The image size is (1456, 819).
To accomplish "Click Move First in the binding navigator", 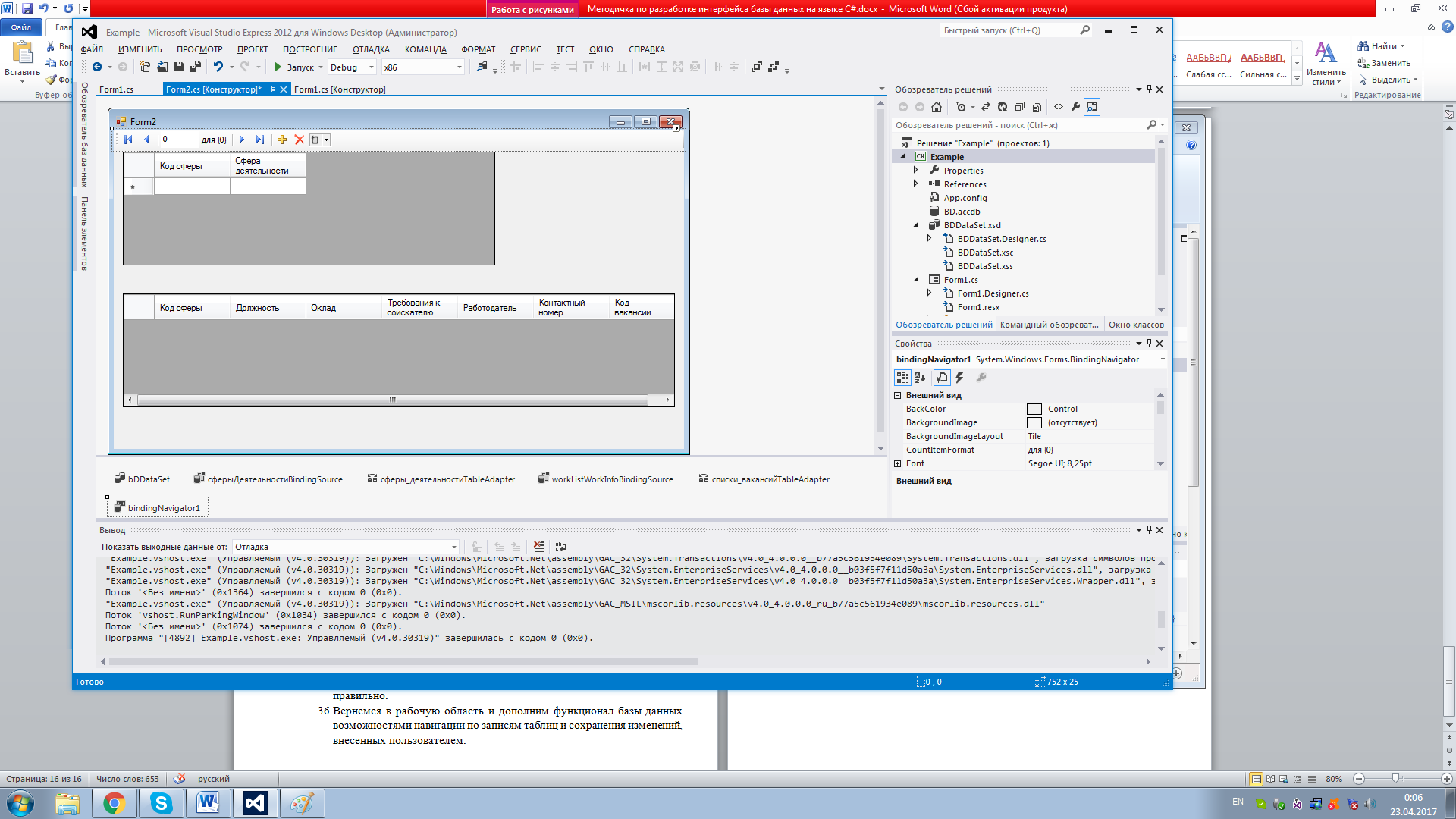I will click(x=128, y=140).
